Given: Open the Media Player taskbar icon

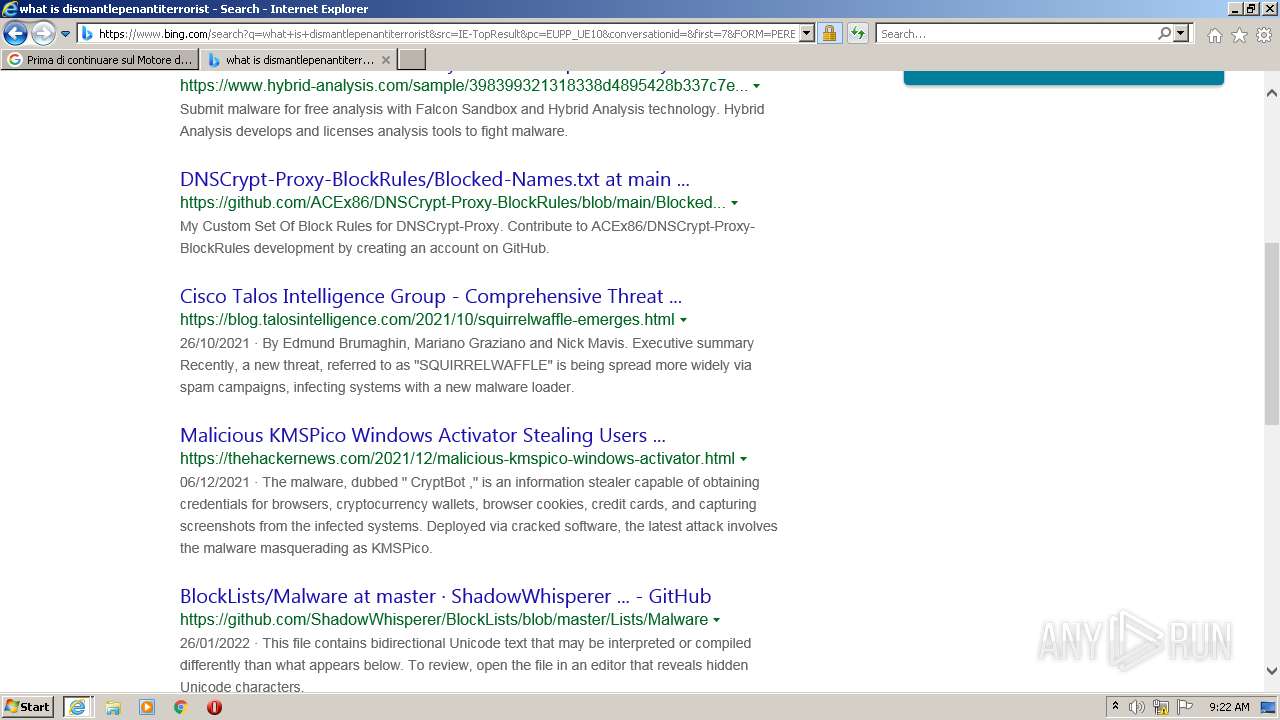Looking at the screenshot, I should point(147,707).
